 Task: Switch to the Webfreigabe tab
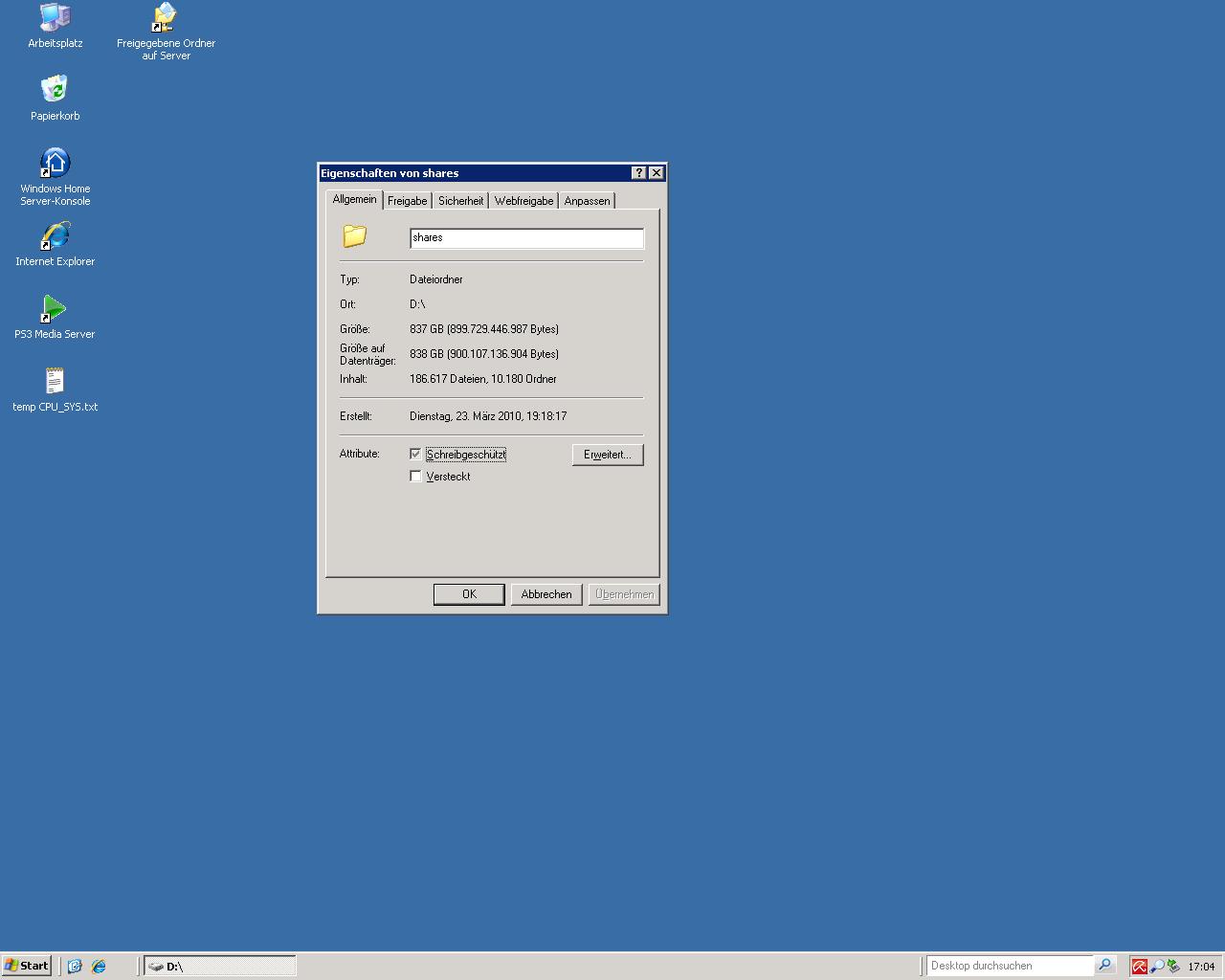(x=523, y=201)
